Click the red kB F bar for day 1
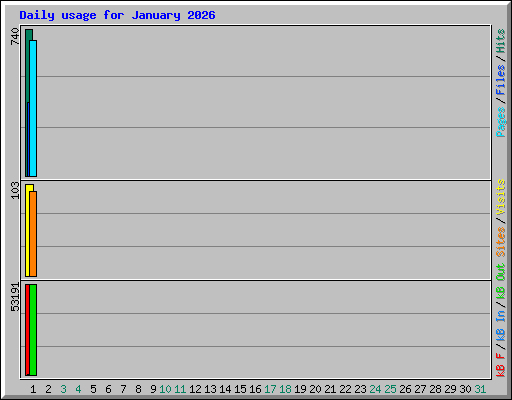This screenshot has width=512, height=400. coord(27,330)
